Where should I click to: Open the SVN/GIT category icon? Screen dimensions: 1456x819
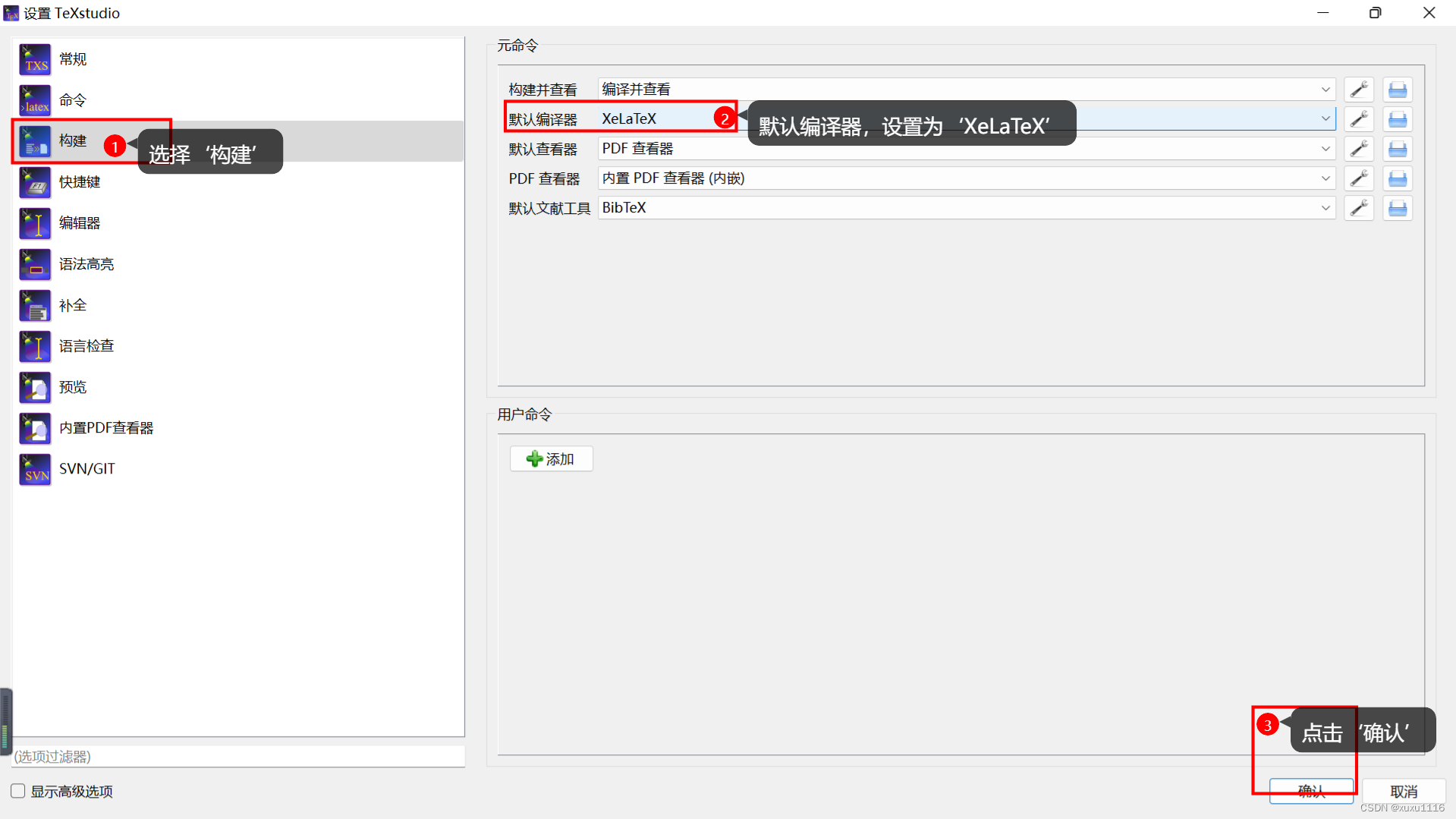click(x=35, y=469)
